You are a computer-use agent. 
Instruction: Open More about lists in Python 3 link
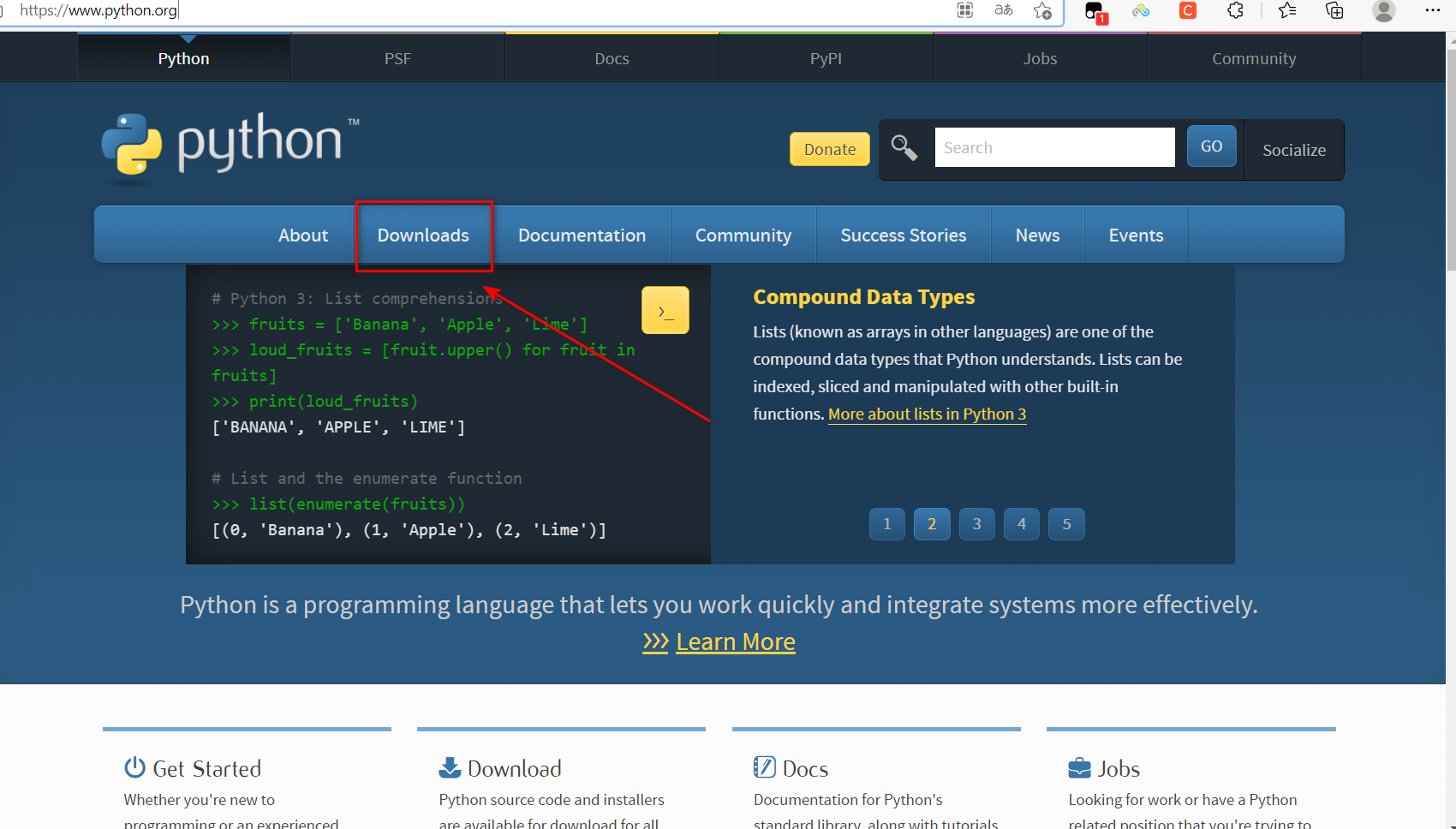pos(928,414)
